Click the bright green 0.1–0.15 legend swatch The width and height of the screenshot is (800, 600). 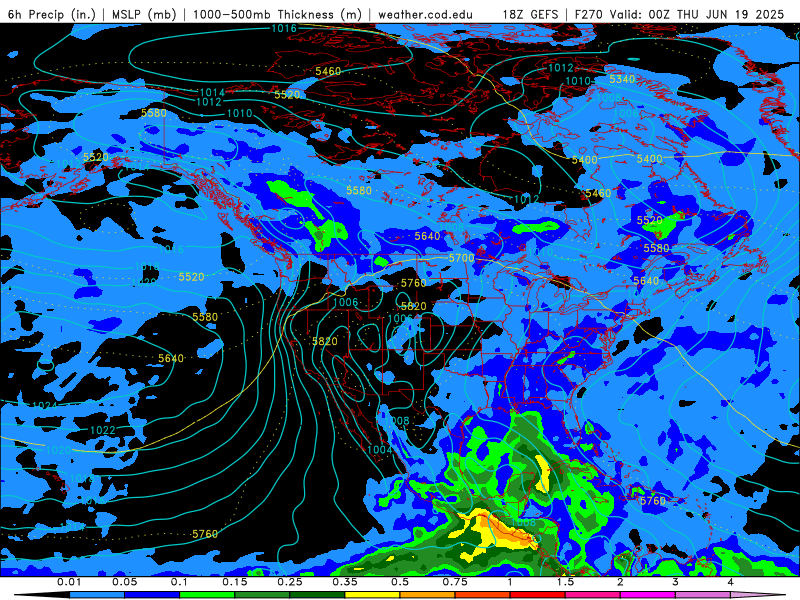coord(207,596)
